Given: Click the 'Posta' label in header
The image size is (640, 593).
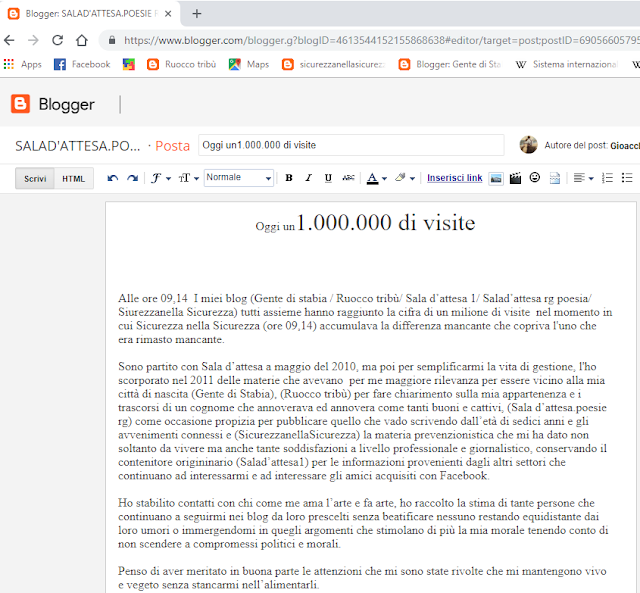Looking at the screenshot, I should click(172, 146).
